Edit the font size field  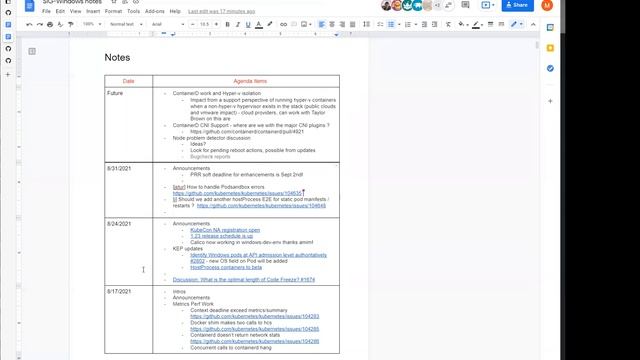204,24
